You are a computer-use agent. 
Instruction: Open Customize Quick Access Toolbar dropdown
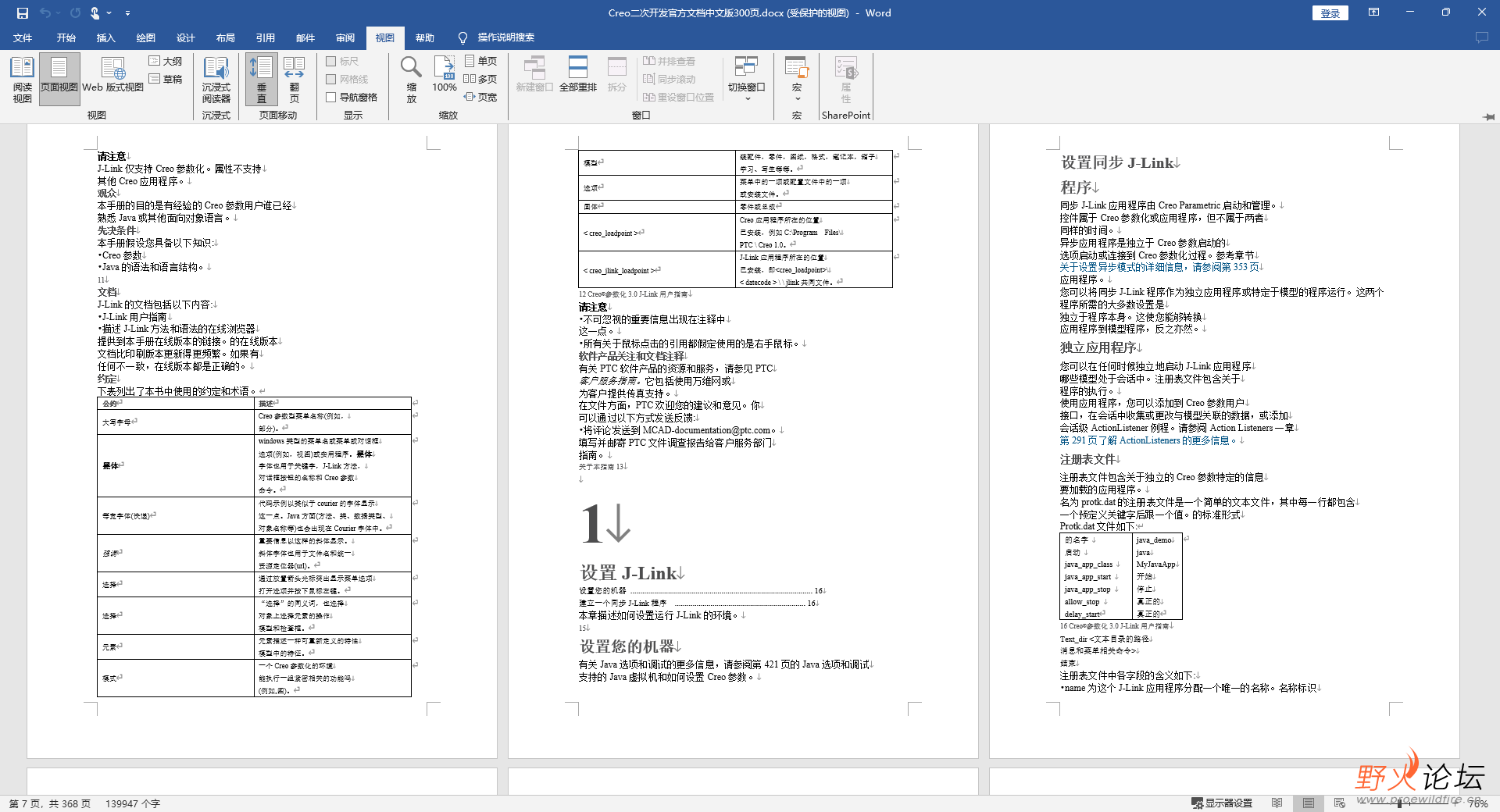tap(127, 13)
